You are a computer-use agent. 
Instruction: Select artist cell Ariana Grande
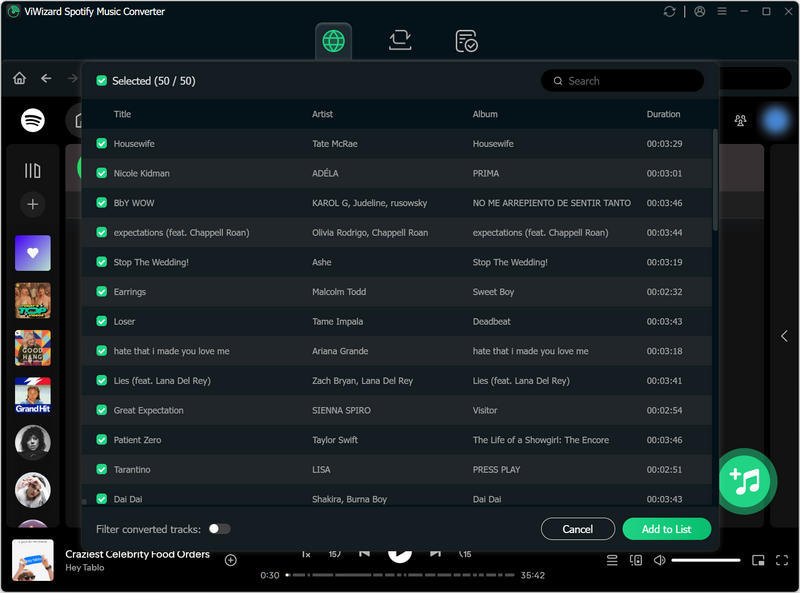(x=340, y=351)
